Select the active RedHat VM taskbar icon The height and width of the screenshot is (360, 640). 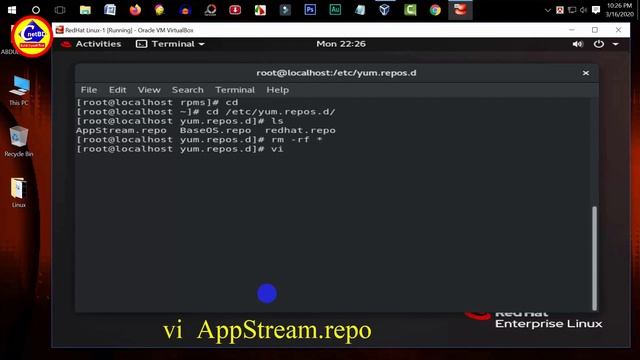(460, 10)
